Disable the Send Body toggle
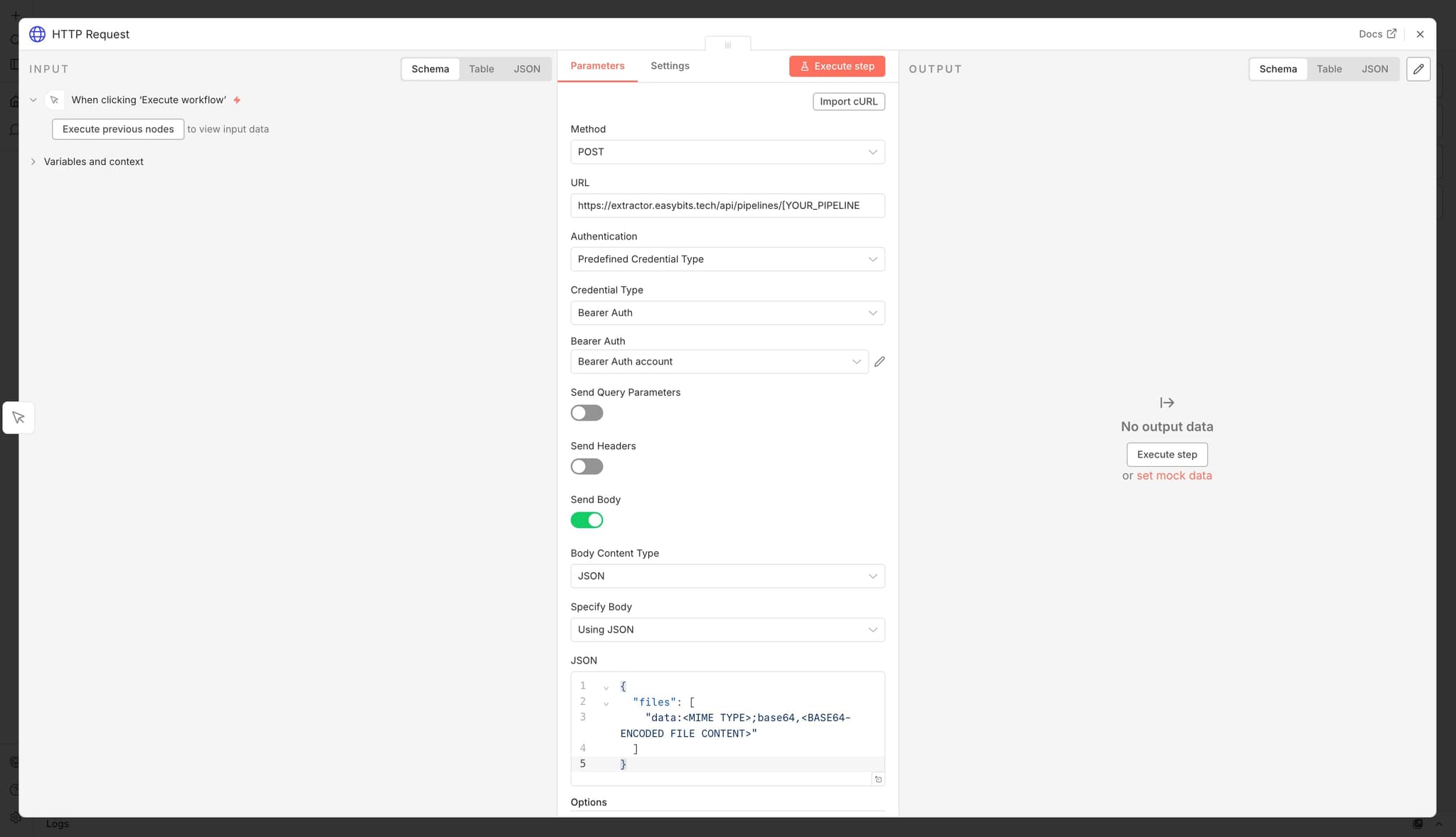The image size is (1456, 837). click(586, 519)
